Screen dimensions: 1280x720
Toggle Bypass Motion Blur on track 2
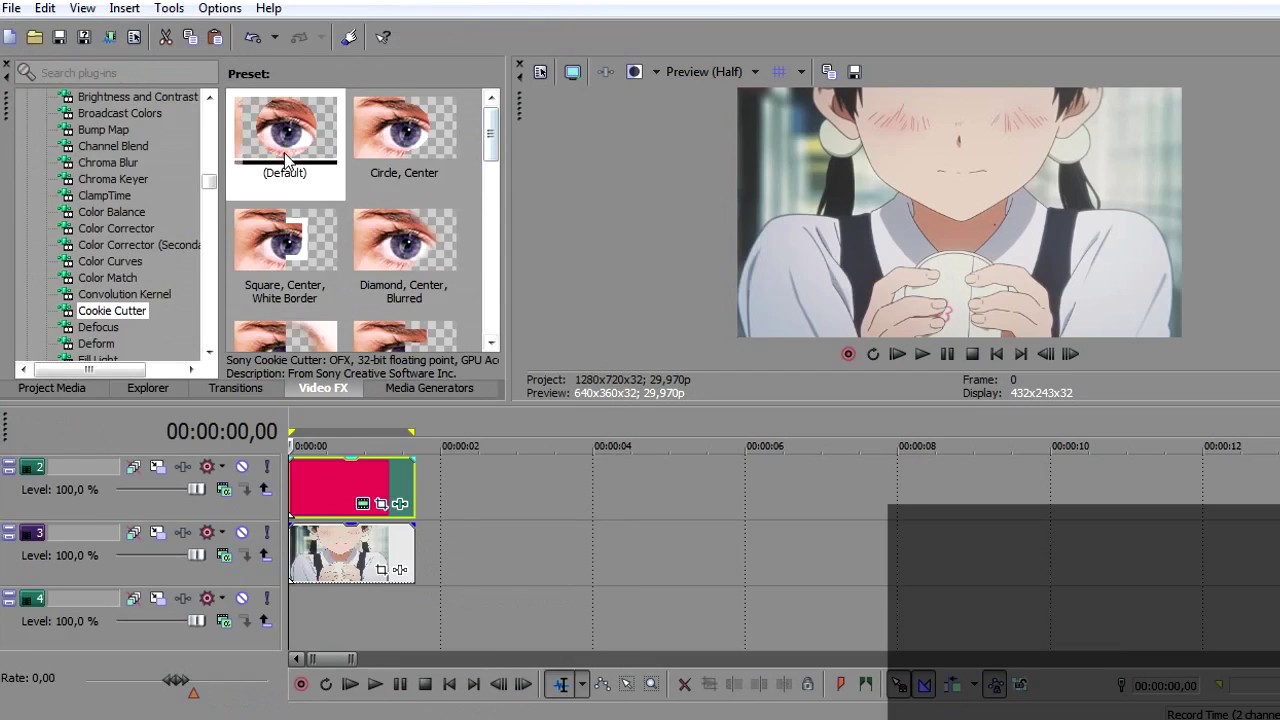tap(132, 467)
